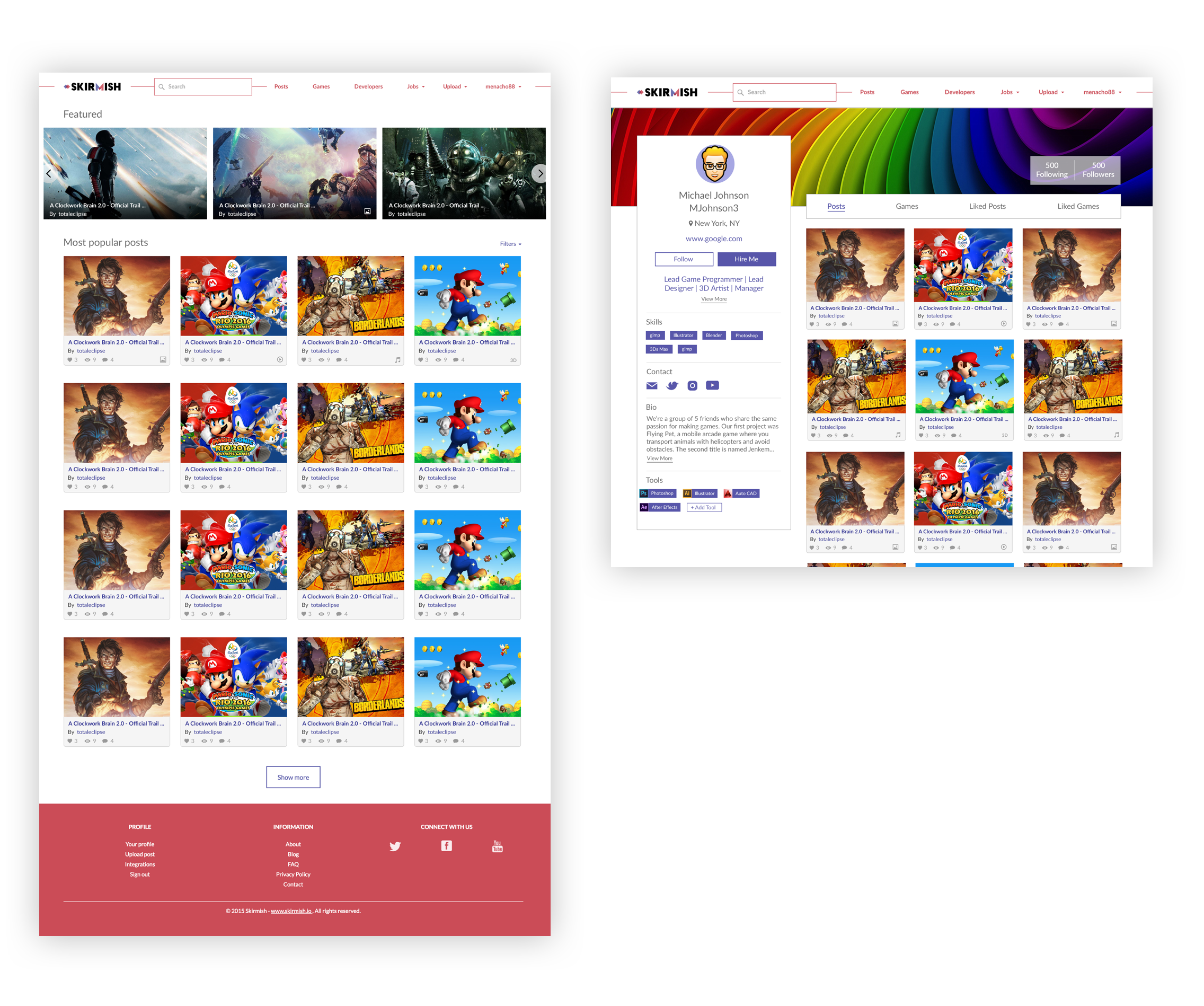Open the Featured diving-suit monster thumbnail
This screenshot has width=1204, height=1006.
click(464, 173)
